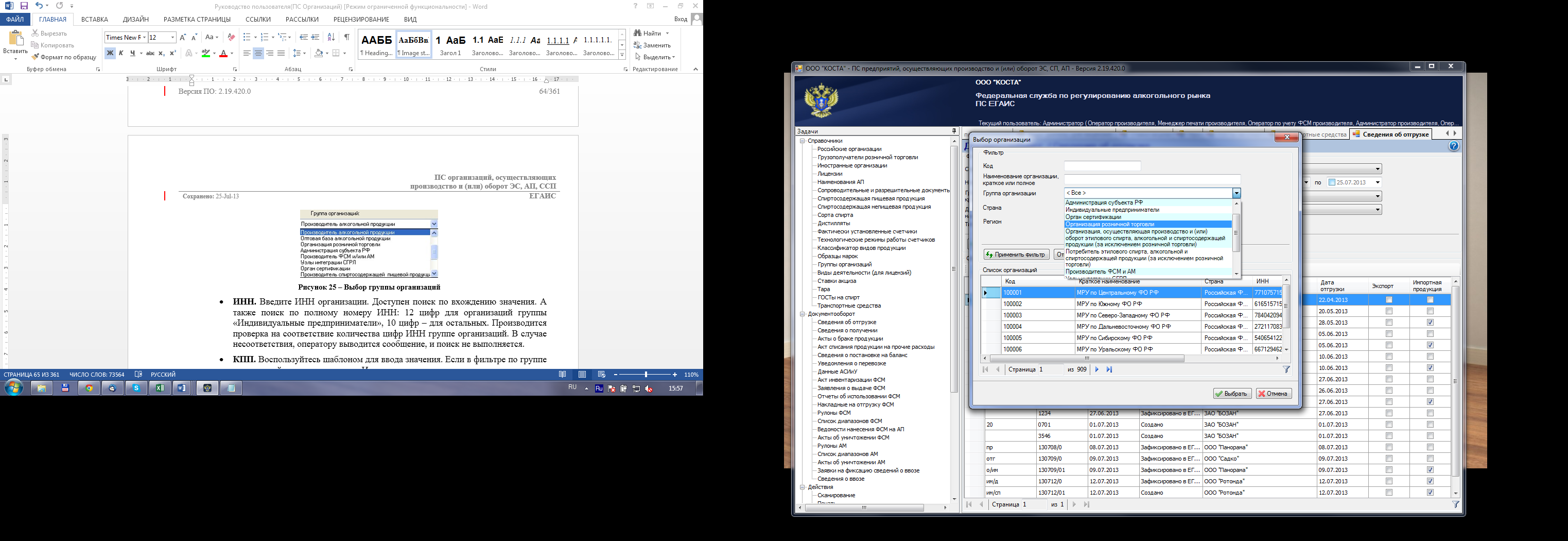
Task: Open the font size 12 dropdown
Action: click(x=173, y=38)
